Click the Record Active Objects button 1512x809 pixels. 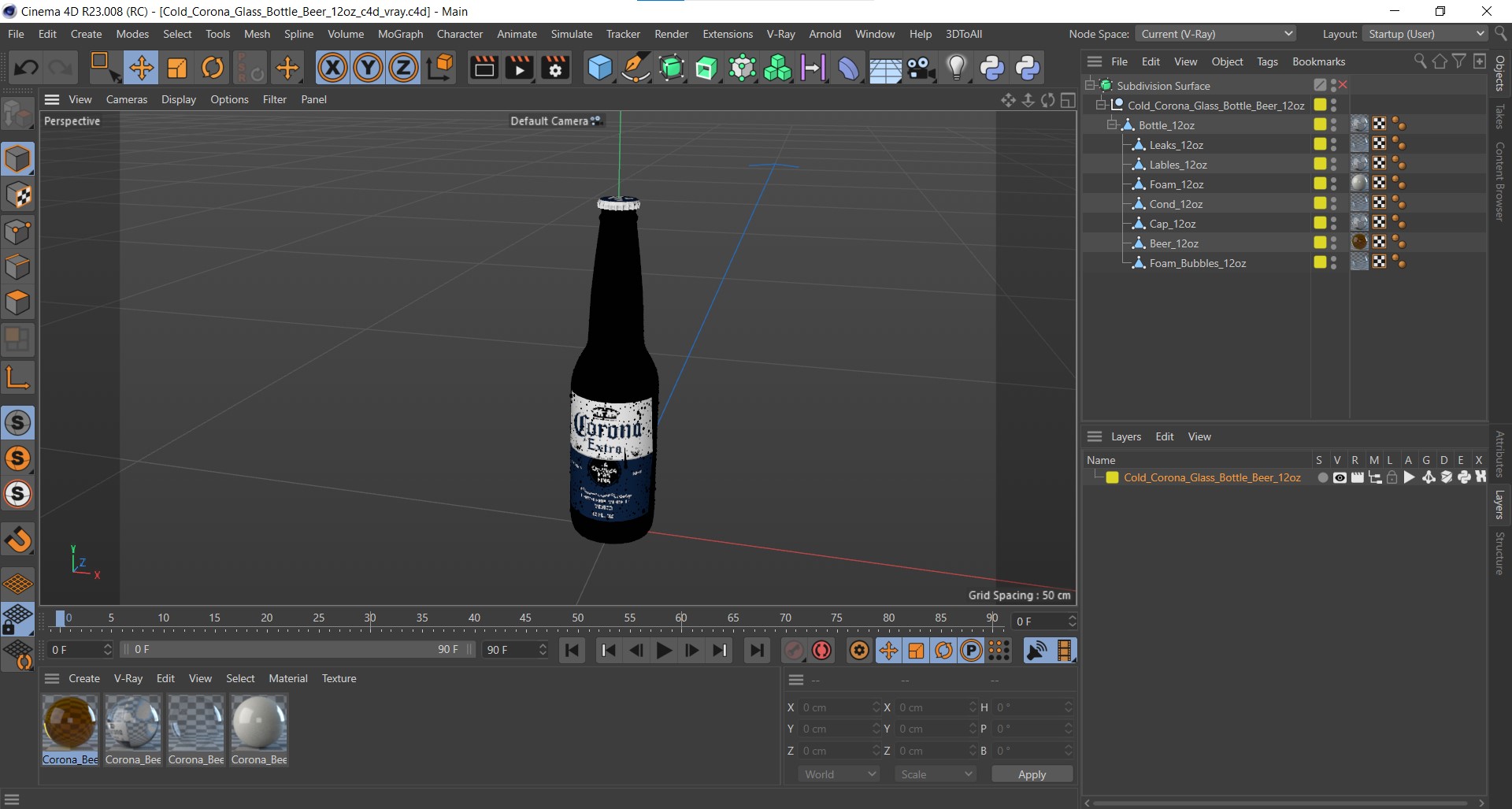(794, 650)
